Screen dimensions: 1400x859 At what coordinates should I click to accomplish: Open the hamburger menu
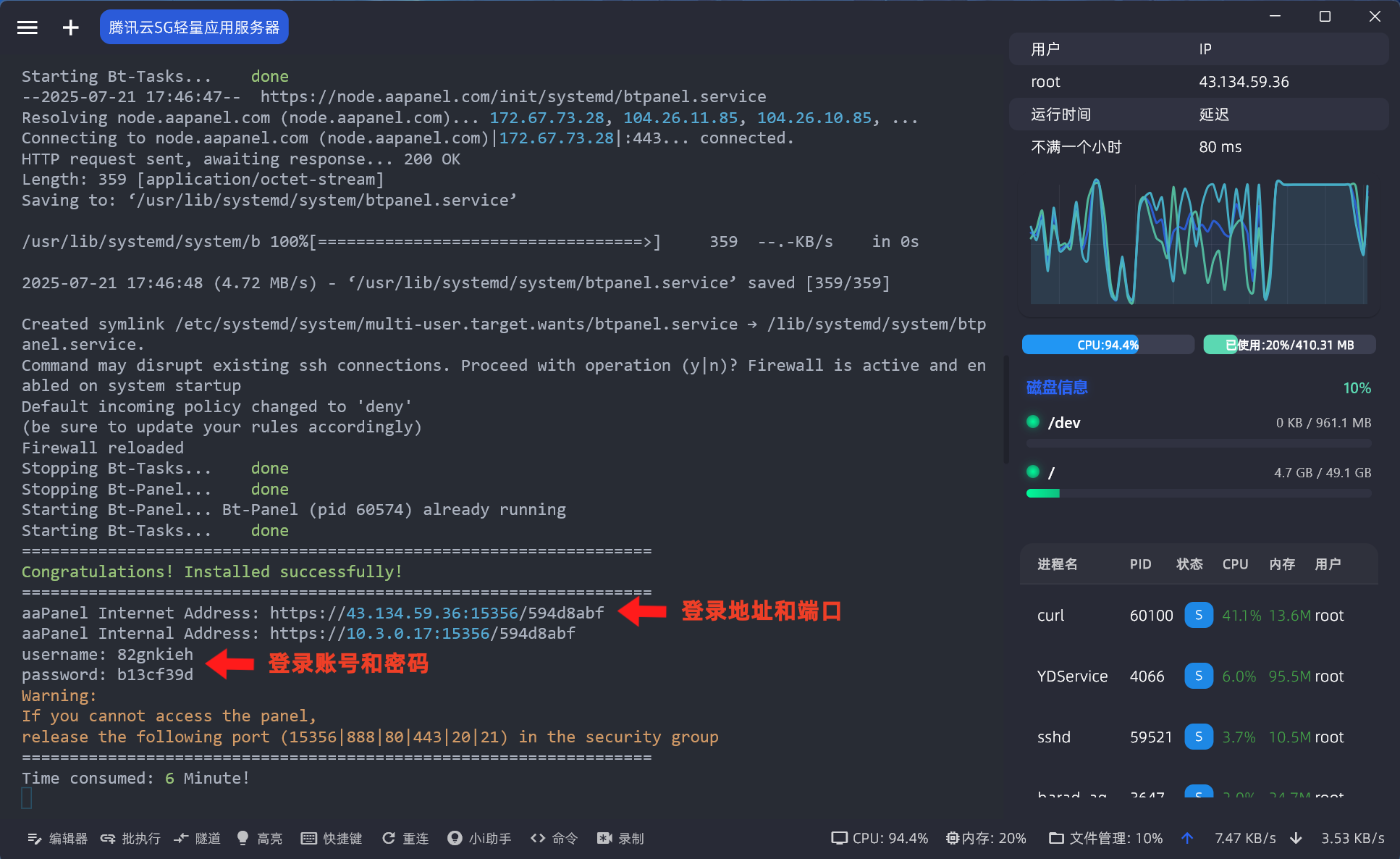pos(28,28)
